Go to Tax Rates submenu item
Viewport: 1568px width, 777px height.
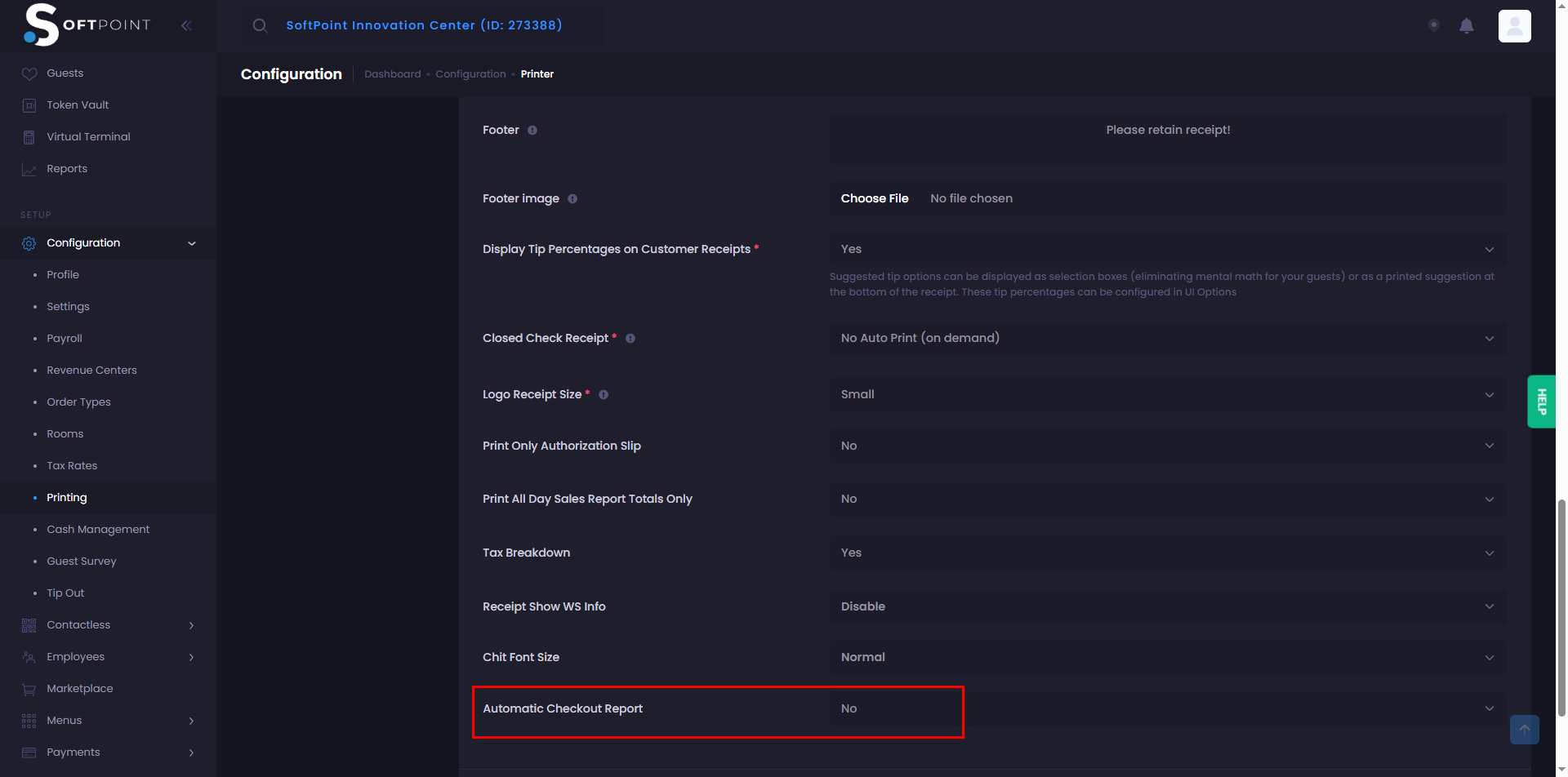pos(72,466)
